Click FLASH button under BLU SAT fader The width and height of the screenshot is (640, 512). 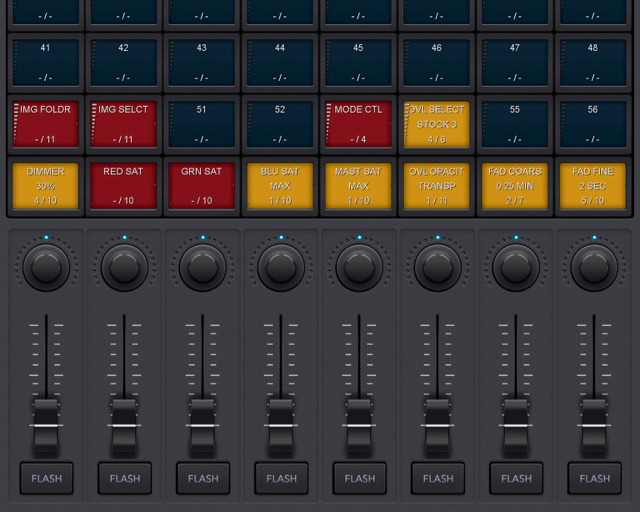point(281,478)
